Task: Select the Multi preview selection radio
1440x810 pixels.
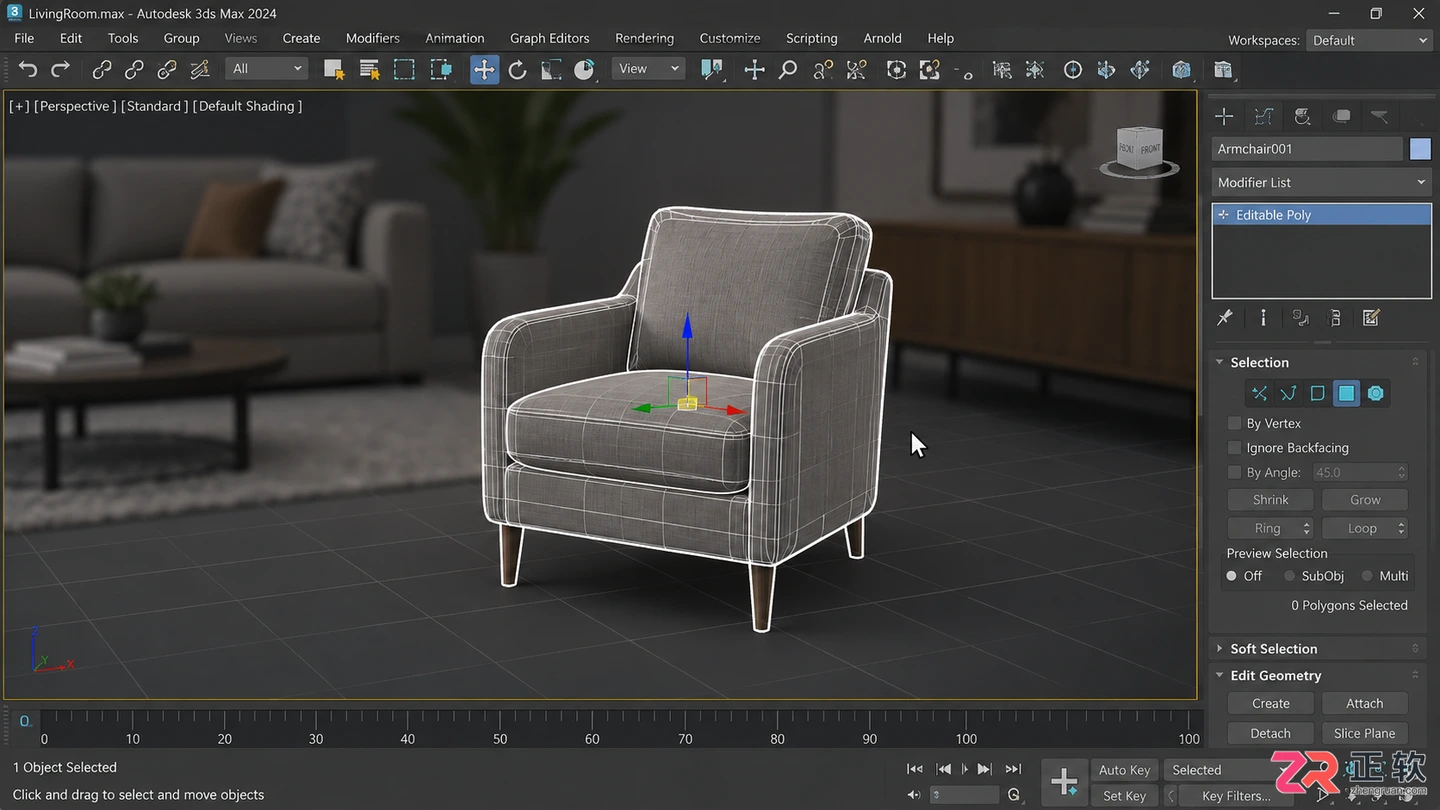Action: [x=1367, y=576]
